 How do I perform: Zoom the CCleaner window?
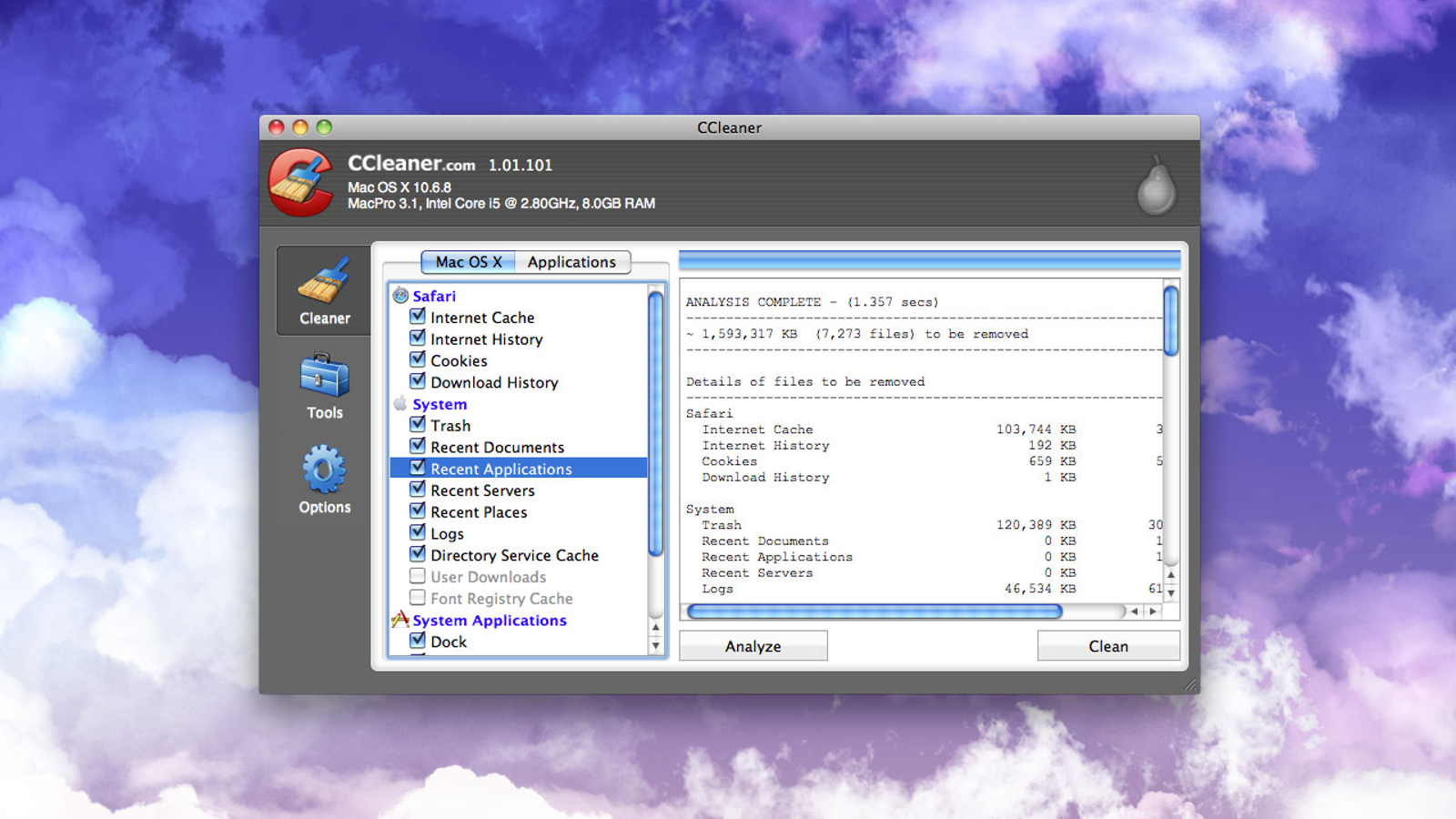(x=324, y=127)
